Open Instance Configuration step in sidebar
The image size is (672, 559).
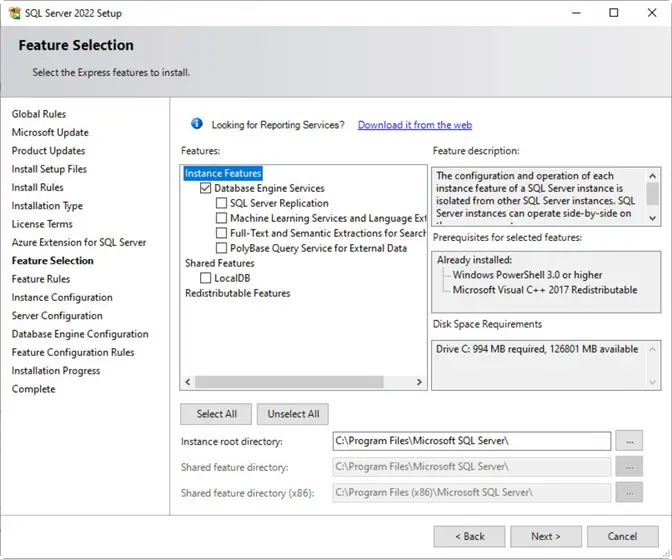62,297
